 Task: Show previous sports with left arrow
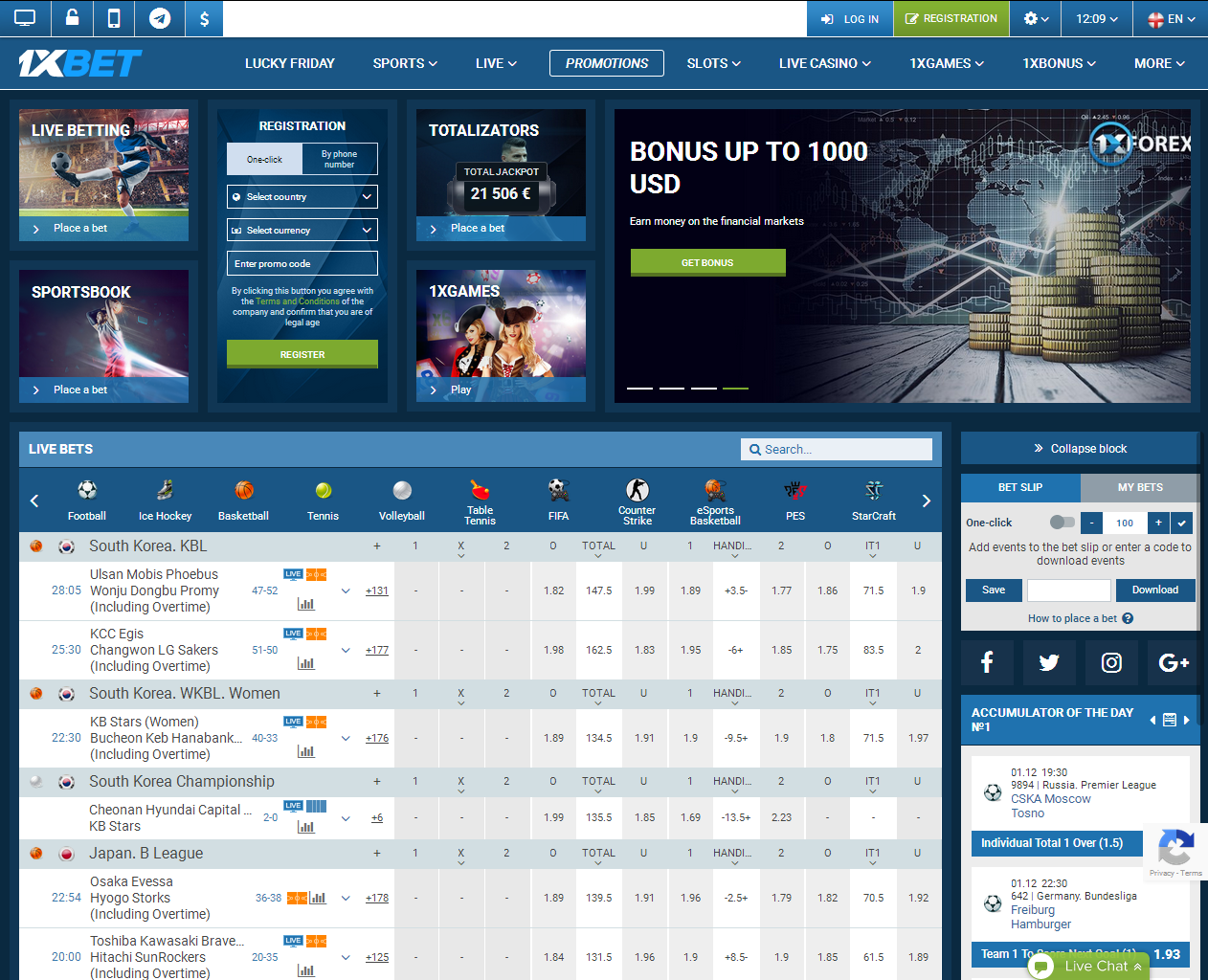(34, 501)
